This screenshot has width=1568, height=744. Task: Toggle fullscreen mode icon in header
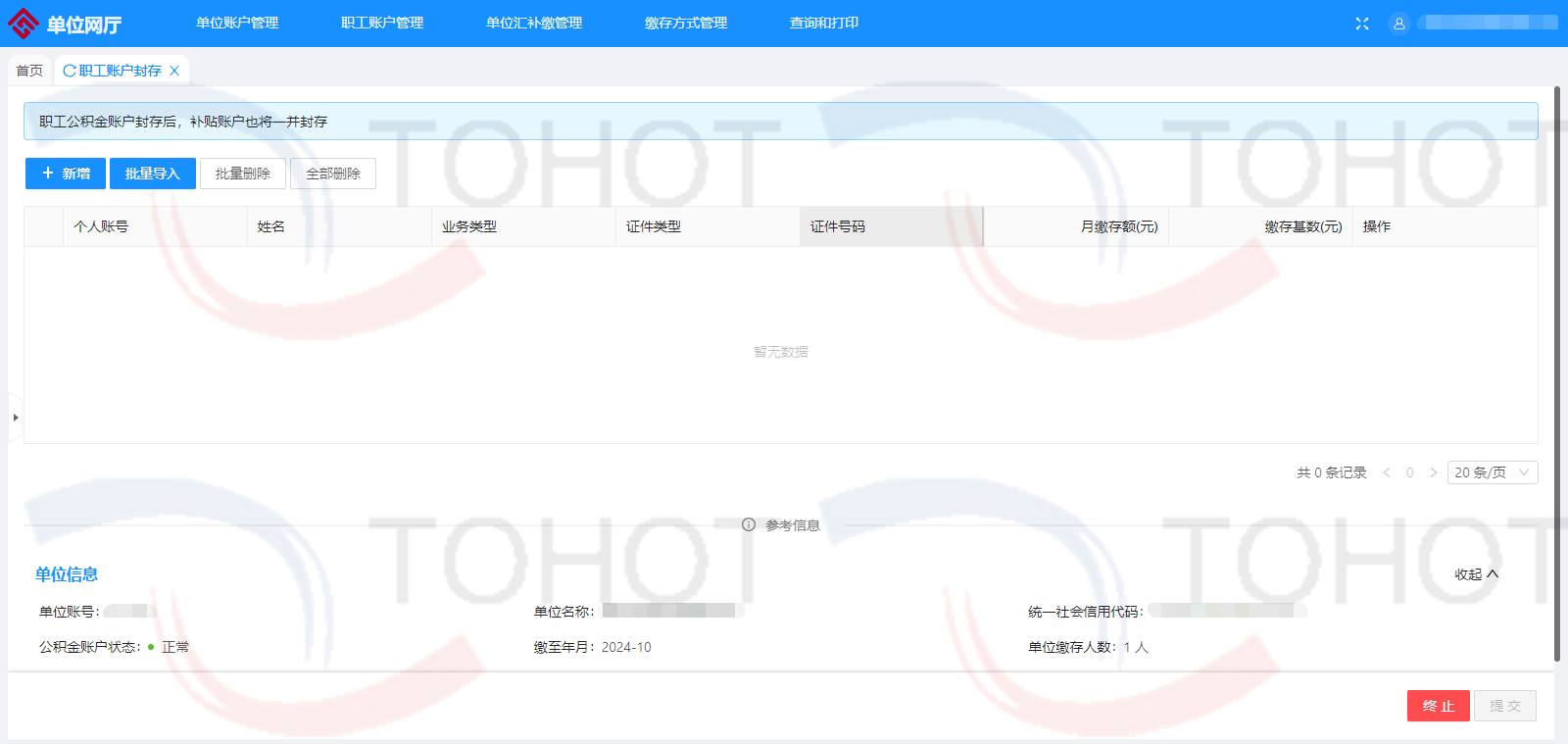1362,24
